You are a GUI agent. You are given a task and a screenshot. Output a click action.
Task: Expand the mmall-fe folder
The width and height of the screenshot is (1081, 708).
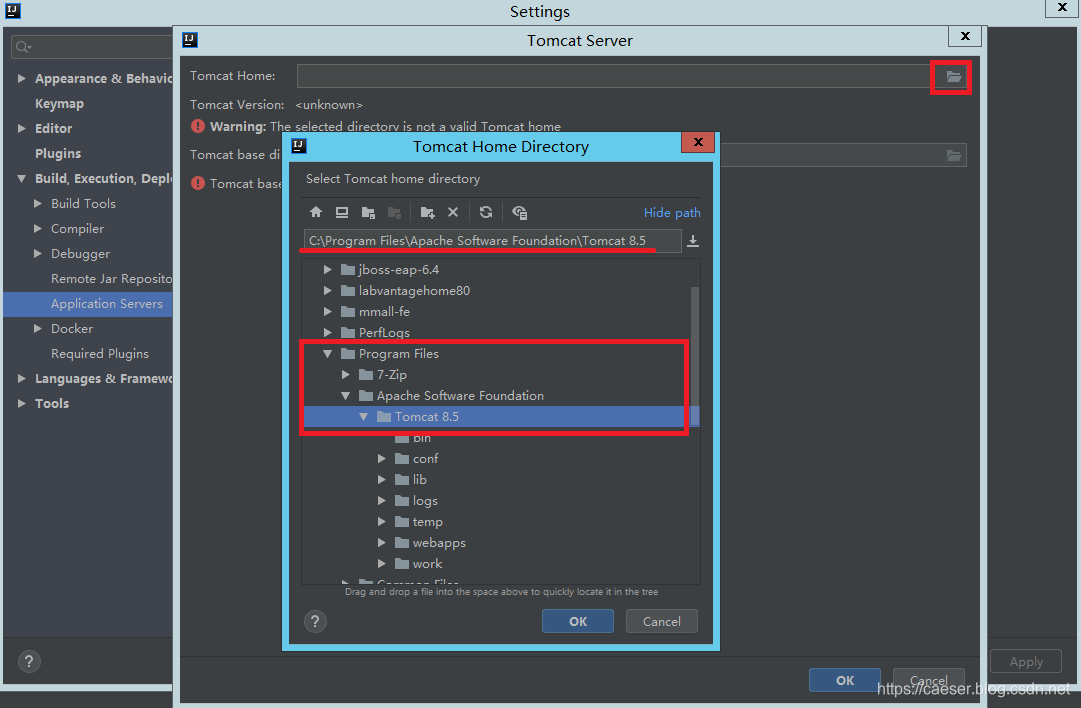[x=327, y=312]
